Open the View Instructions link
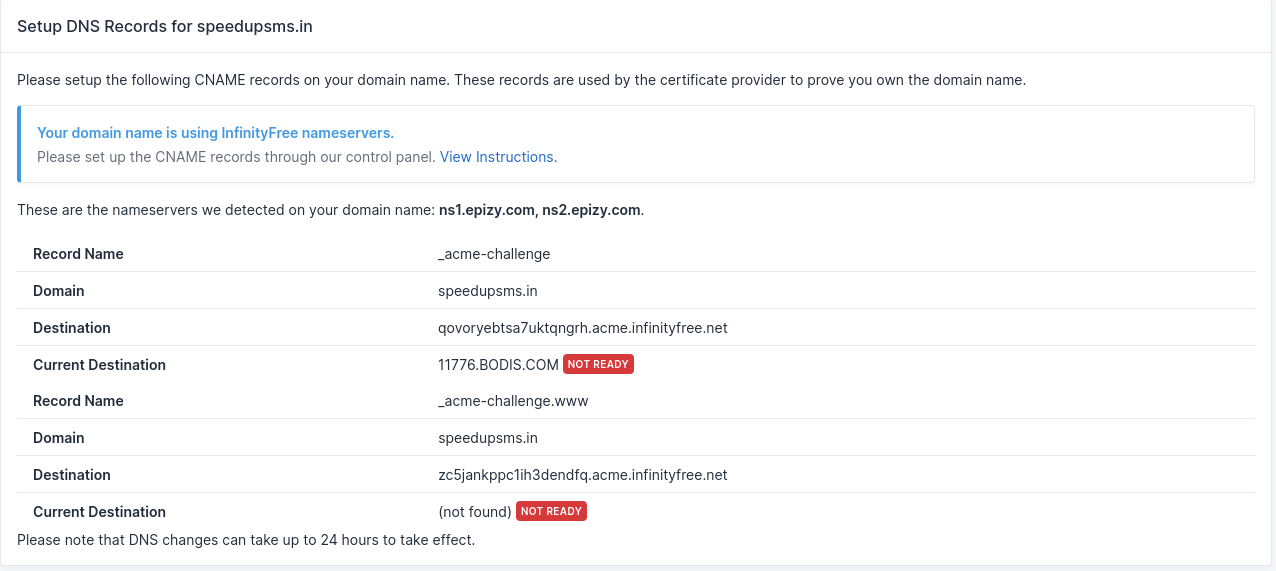This screenshot has height=571, width=1276. (498, 157)
